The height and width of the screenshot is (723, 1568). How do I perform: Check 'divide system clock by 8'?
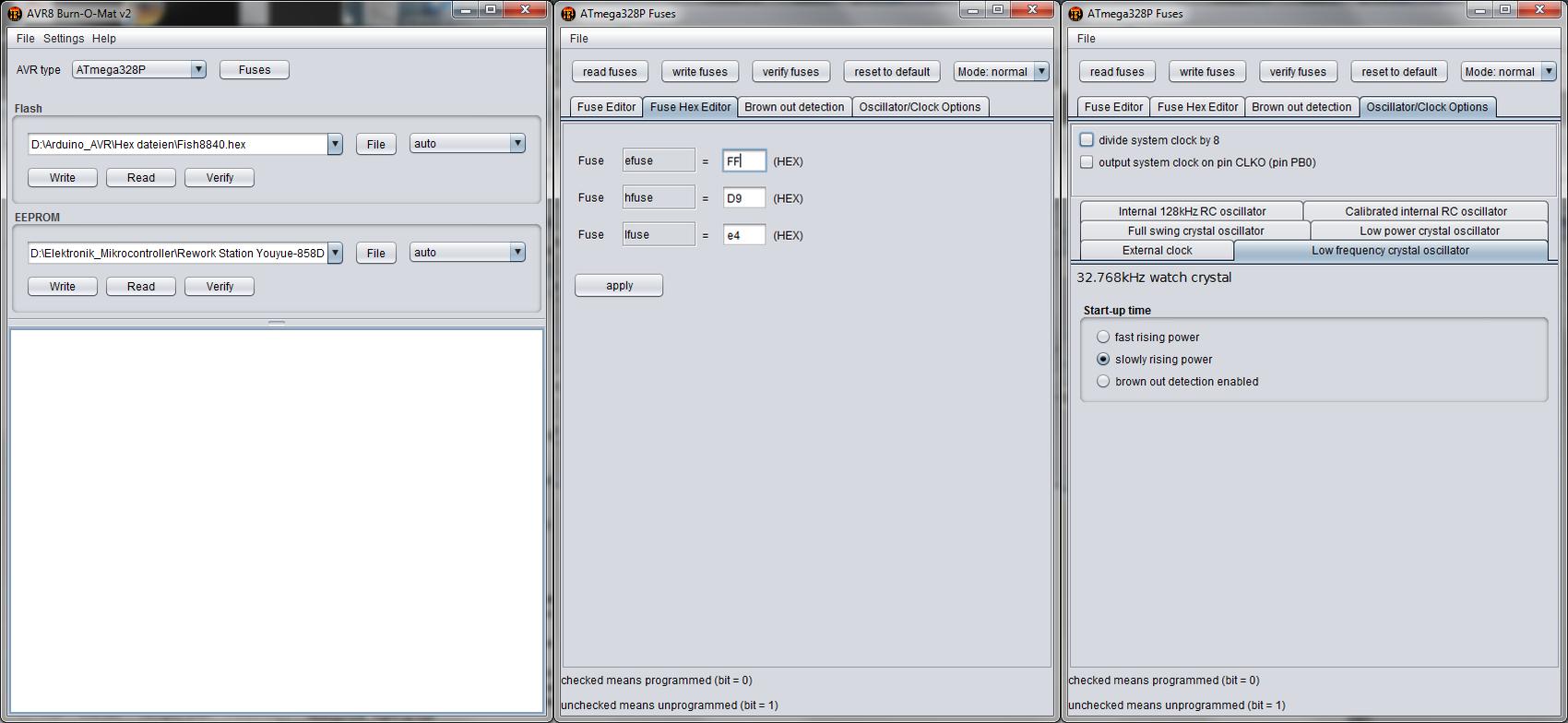(1087, 139)
